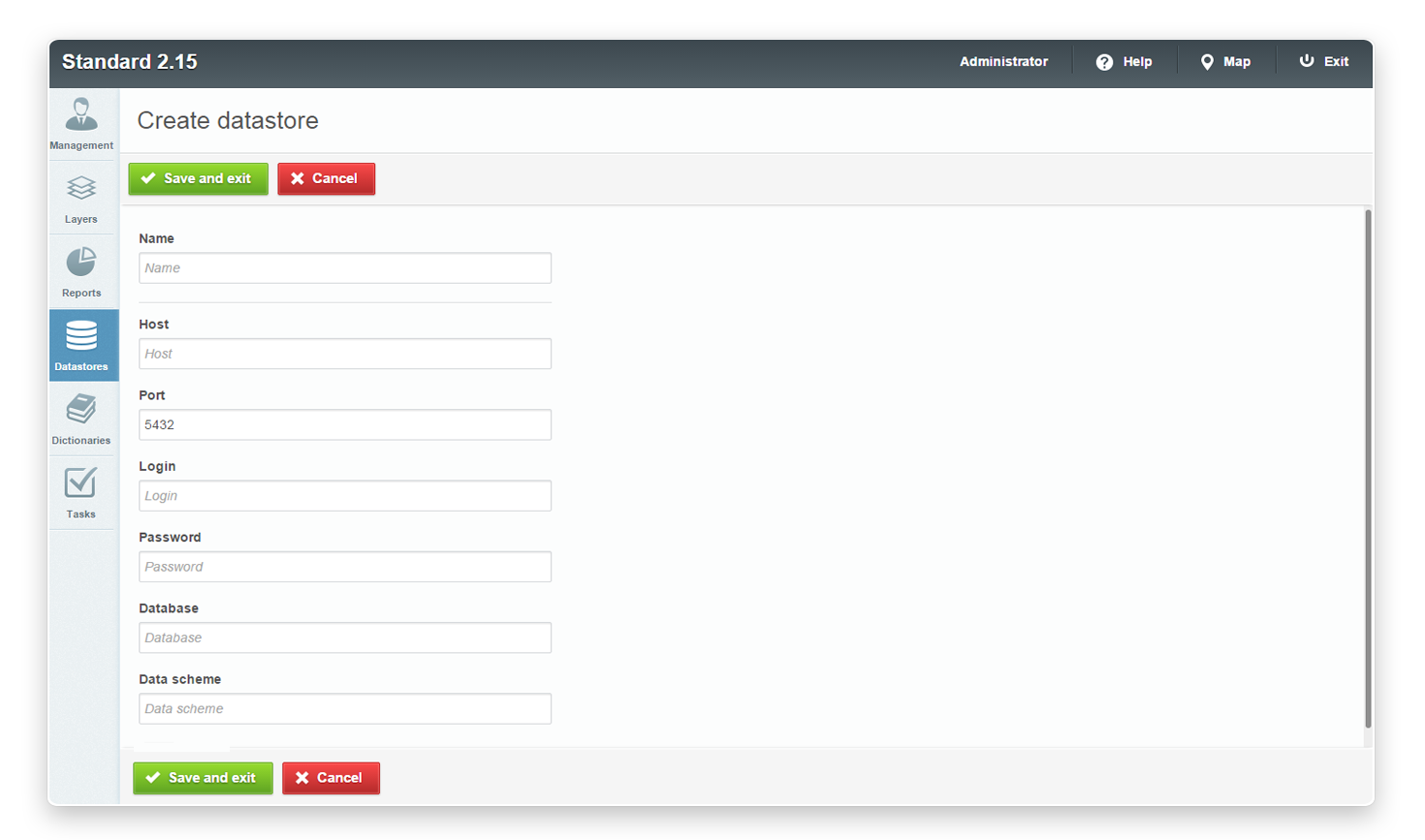Viewport: 1425px width, 840px height.
Task: Click the Standard 2.15 title
Action: [x=130, y=61]
